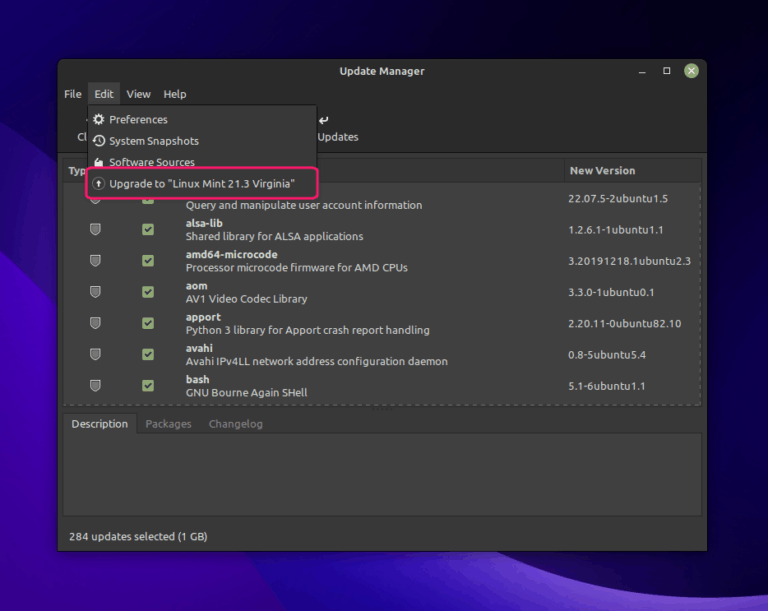Choose Upgrade to Linux Mint 21.3 Virginia
768x611 pixels.
pos(202,183)
